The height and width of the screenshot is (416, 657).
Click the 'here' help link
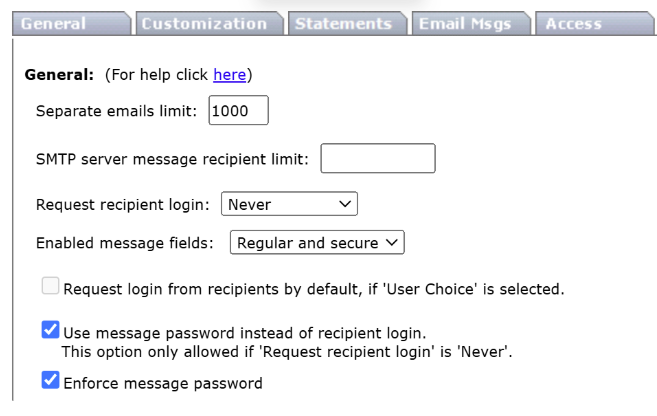coord(229,74)
